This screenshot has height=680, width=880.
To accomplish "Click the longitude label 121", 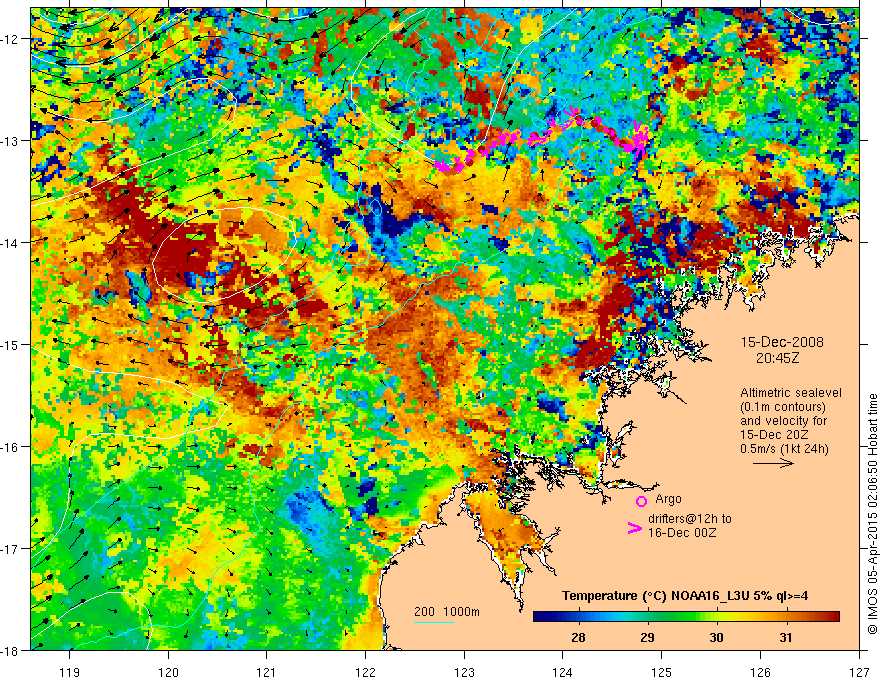I will coord(267,672).
